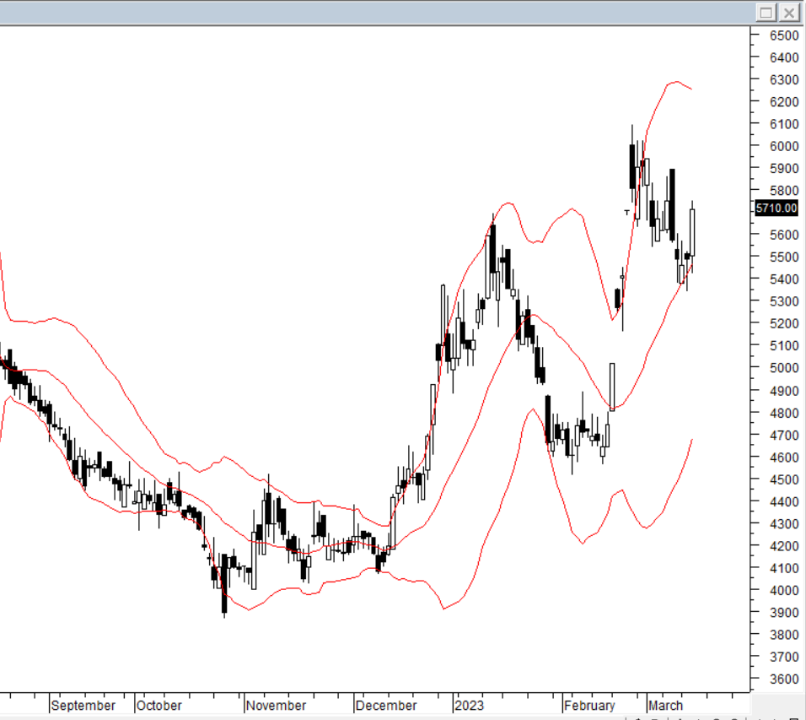Click the 5710.00 current price label
Viewport: 806px width, 720px height.
pyautogui.click(x=777, y=208)
